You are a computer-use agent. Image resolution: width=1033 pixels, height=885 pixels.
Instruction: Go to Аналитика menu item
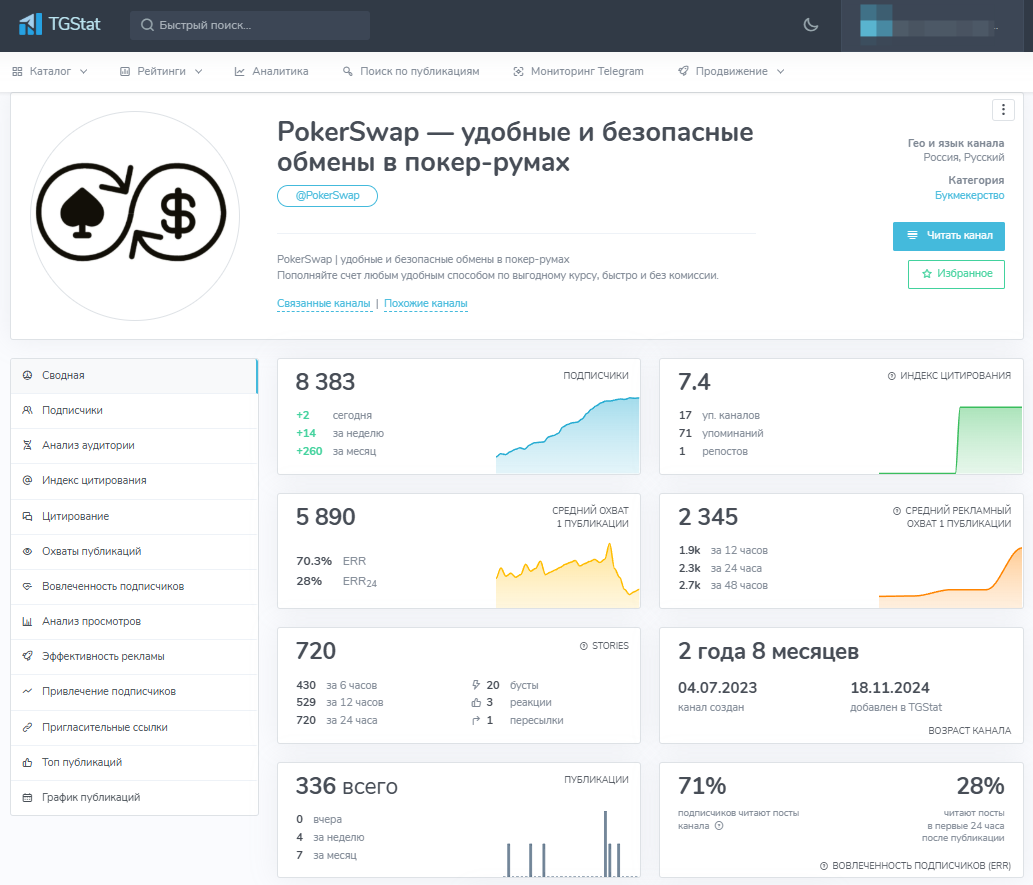coord(271,71)
